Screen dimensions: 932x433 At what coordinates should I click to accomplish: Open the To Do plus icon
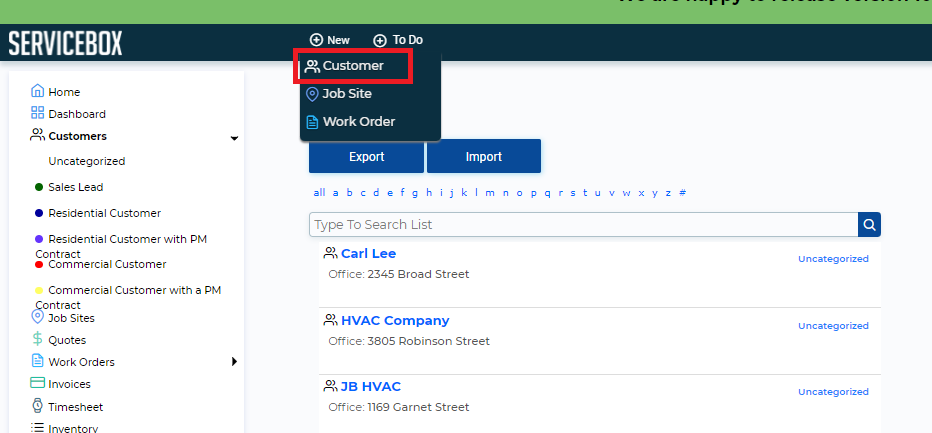click(x=380, y=40)
